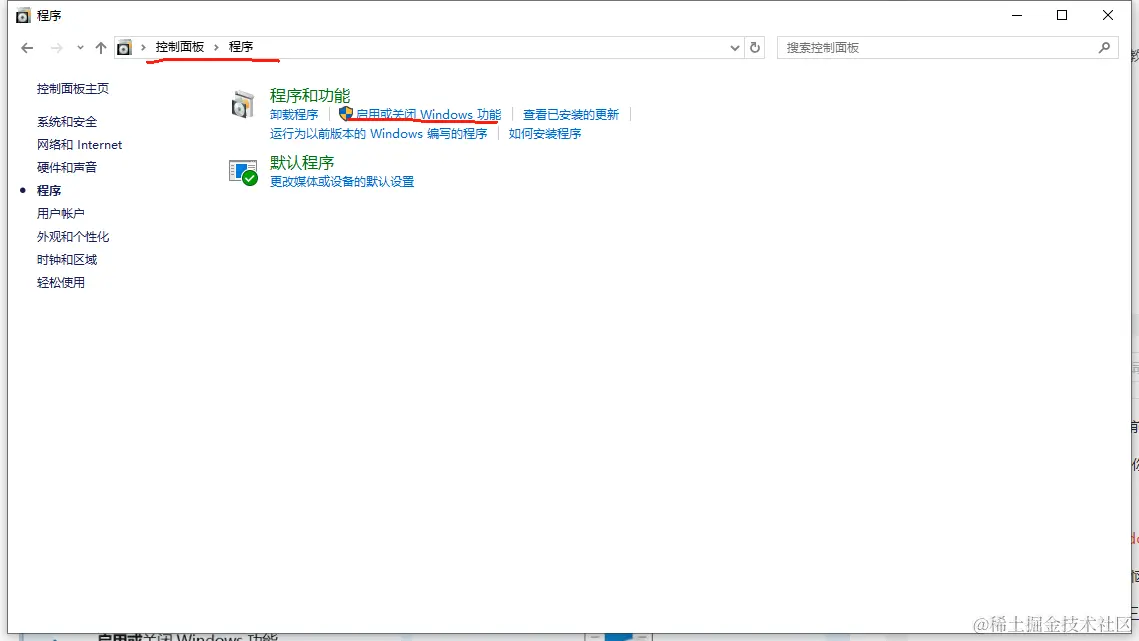Click the shield icon beside 启用或关闭 Windows 功能
Screen dimensions: 1139x641
[346, 113]
